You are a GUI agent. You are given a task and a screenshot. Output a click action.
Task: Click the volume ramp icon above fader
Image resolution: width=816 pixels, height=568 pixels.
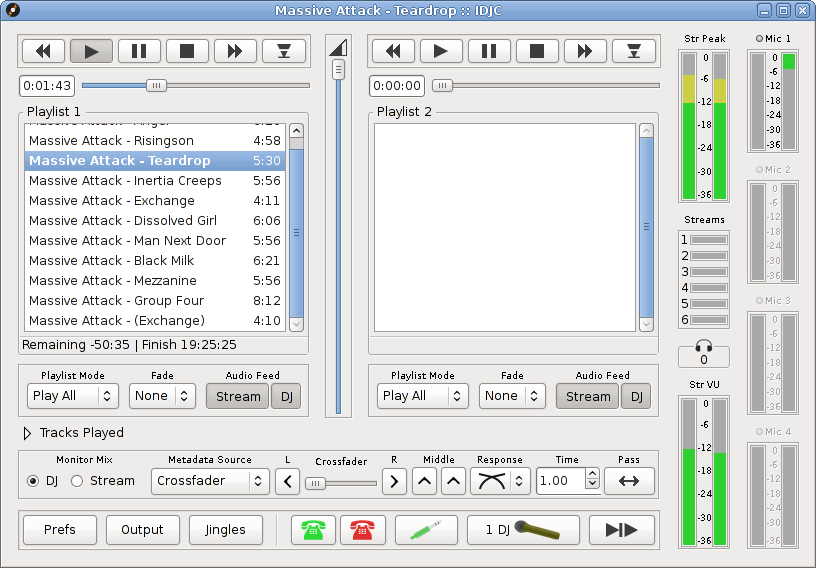click(338, 48)
